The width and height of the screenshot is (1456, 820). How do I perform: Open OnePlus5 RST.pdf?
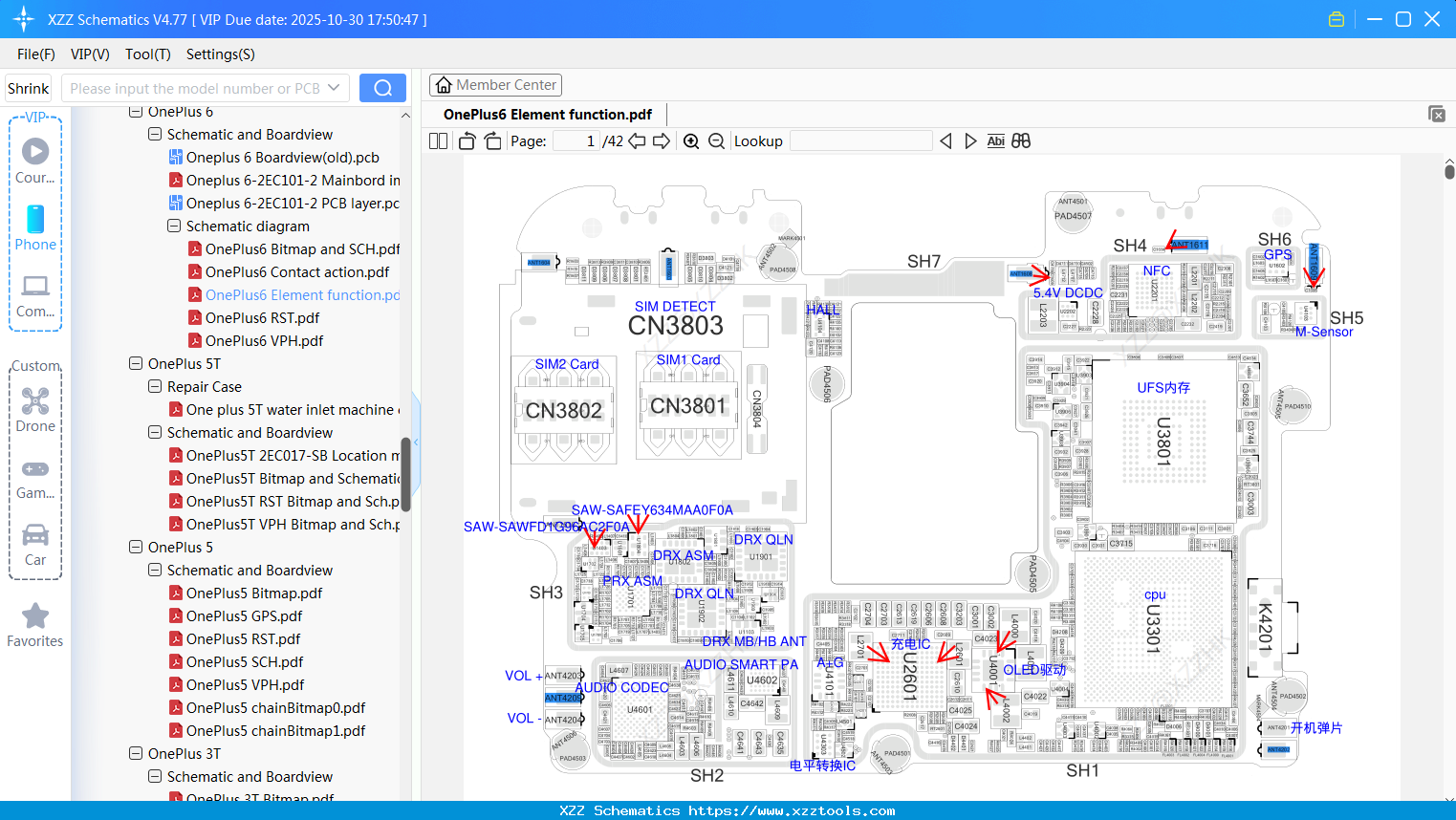[x=243, y=639]
